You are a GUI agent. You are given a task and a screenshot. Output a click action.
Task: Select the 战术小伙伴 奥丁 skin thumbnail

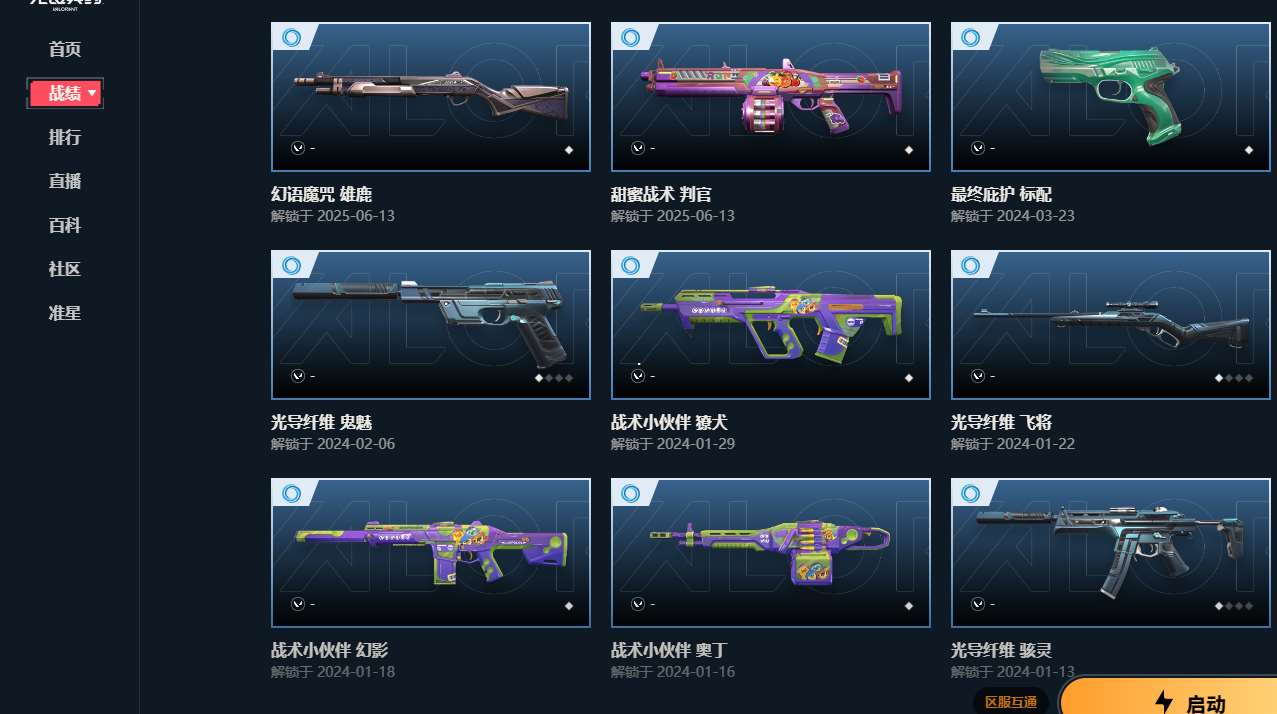click(771, 553)
